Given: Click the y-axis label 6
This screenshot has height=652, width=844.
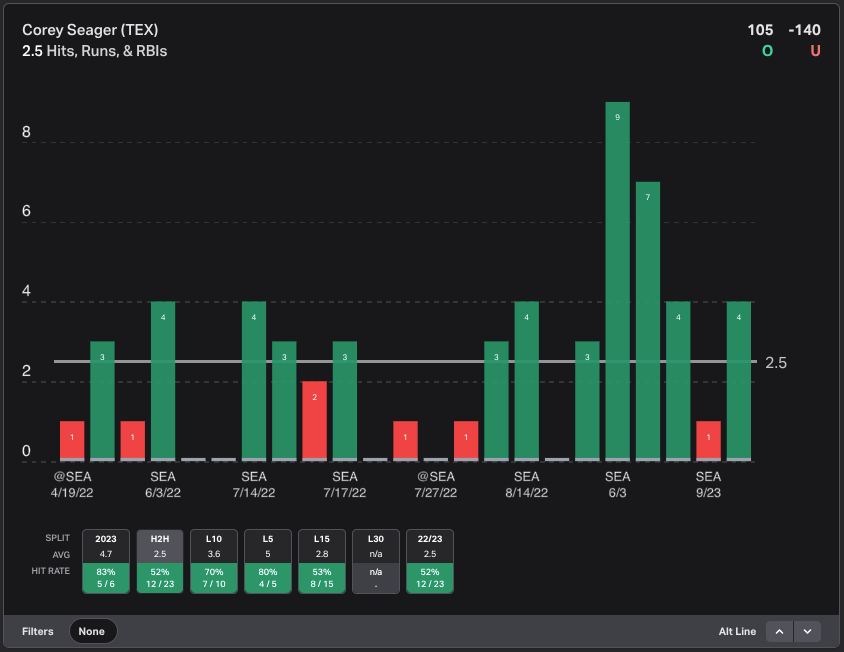Looking at the screenshot, I should [26, 211].
